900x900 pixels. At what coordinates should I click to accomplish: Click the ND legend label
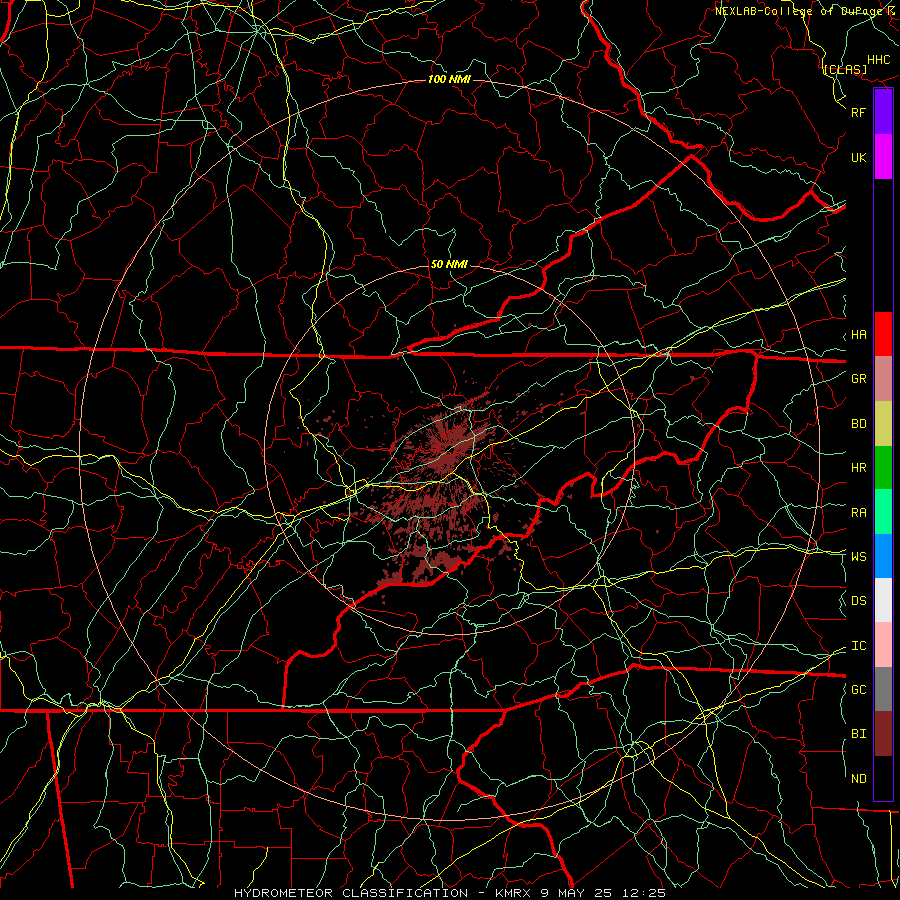858,779
